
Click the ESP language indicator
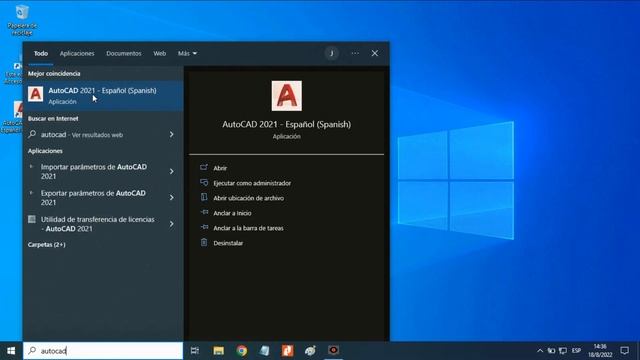click(x=576, y=351)
